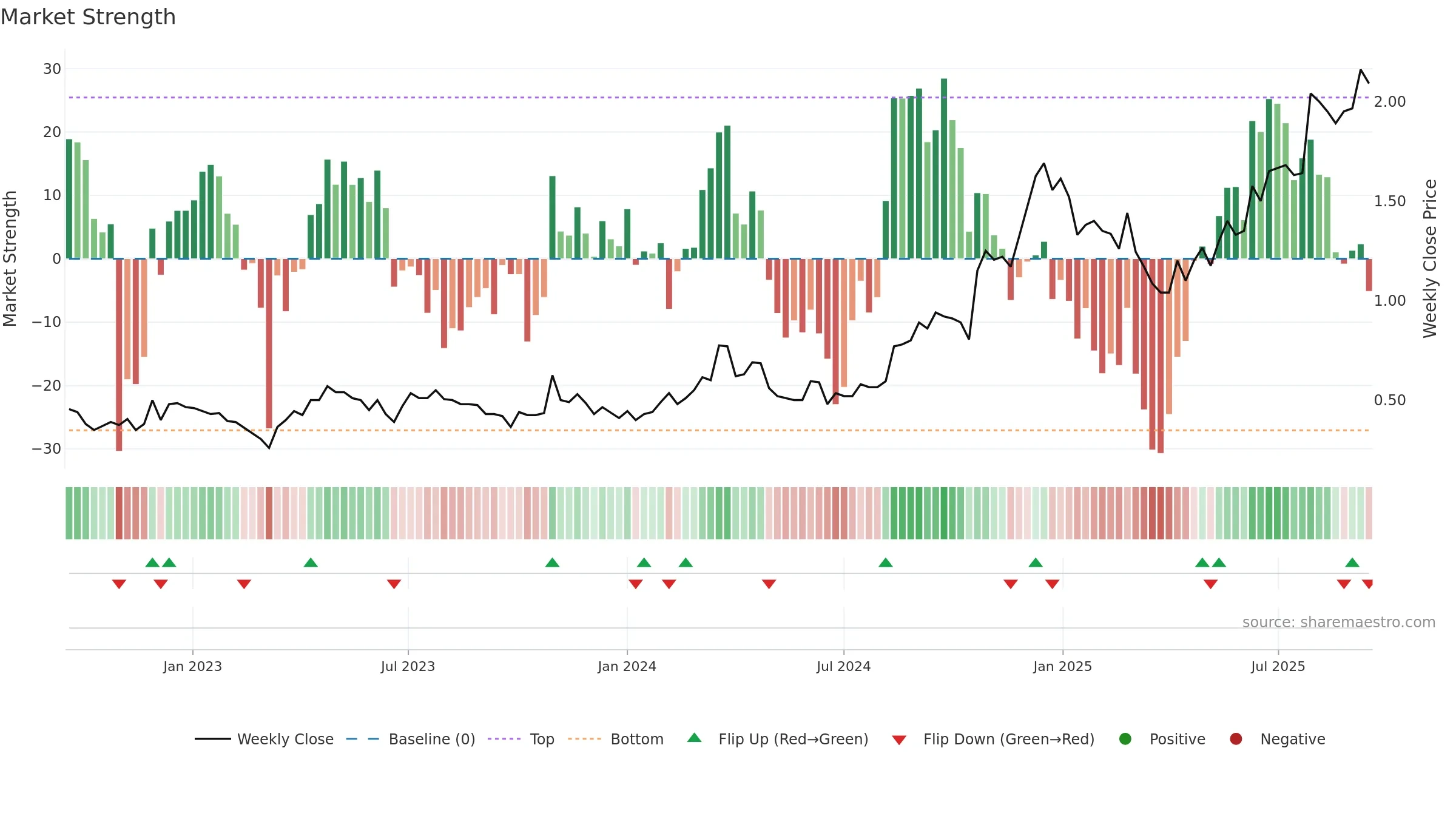Click the source: sharemaestro.com text

1339,622
